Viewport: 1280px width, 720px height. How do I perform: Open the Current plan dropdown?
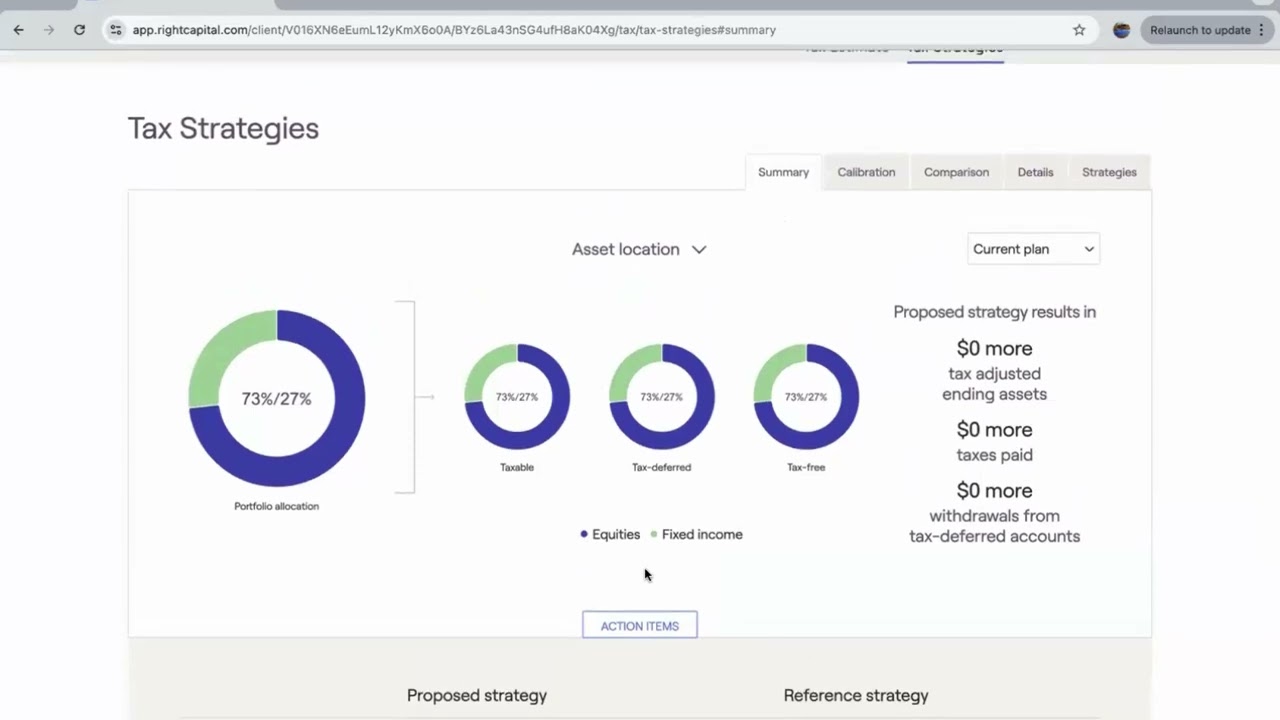click(x=1033, y=249)
